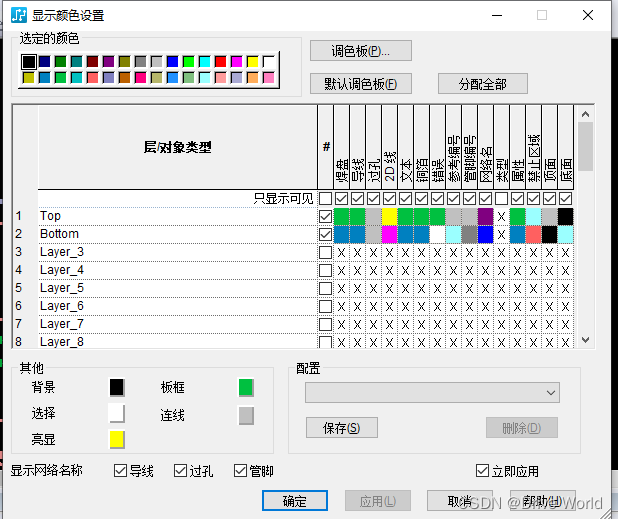This screenshot has height=519, width=618.
Task: Choose the purple swatch in top palette row
Action: tap(108, 61)
